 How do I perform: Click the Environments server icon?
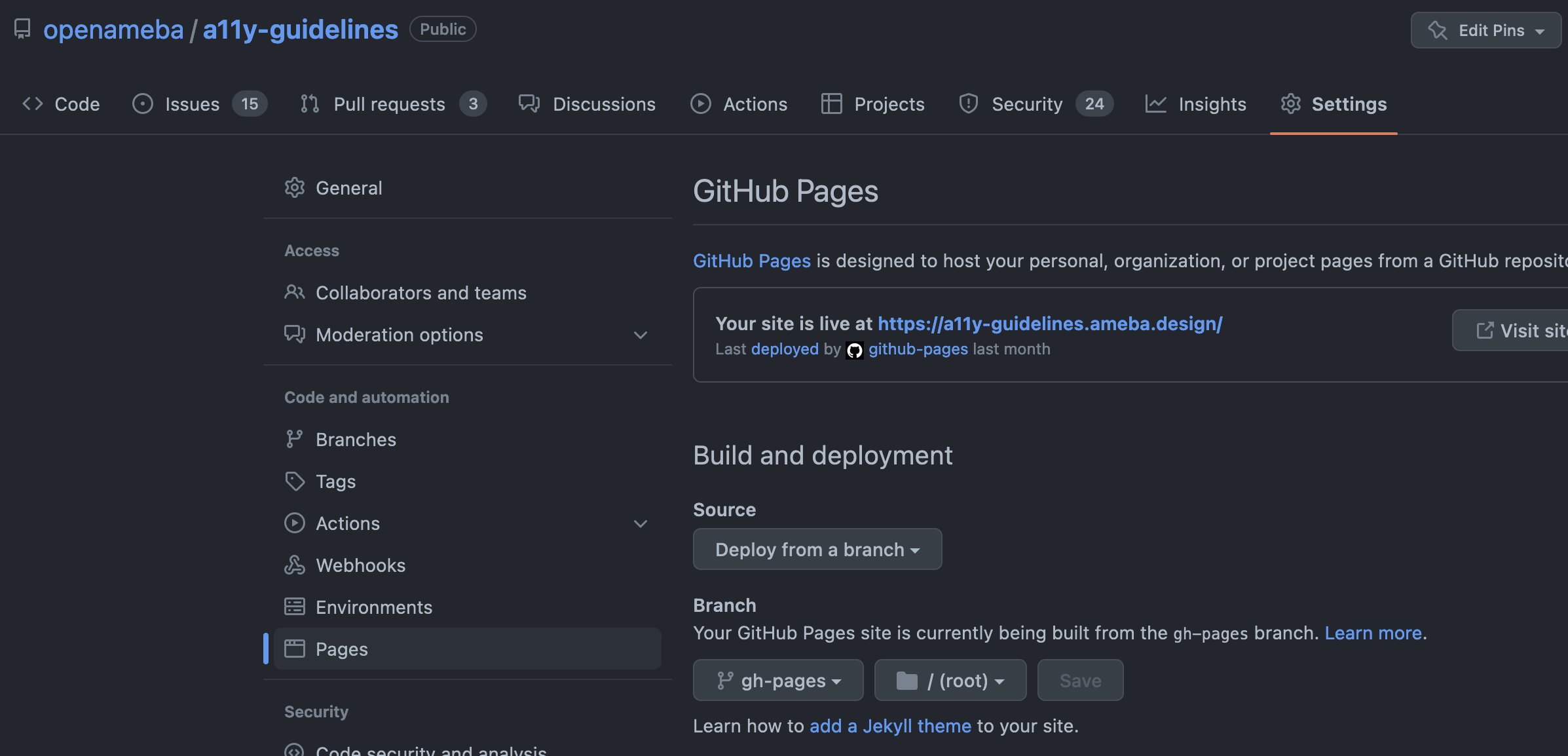click(x=294, y=607)
